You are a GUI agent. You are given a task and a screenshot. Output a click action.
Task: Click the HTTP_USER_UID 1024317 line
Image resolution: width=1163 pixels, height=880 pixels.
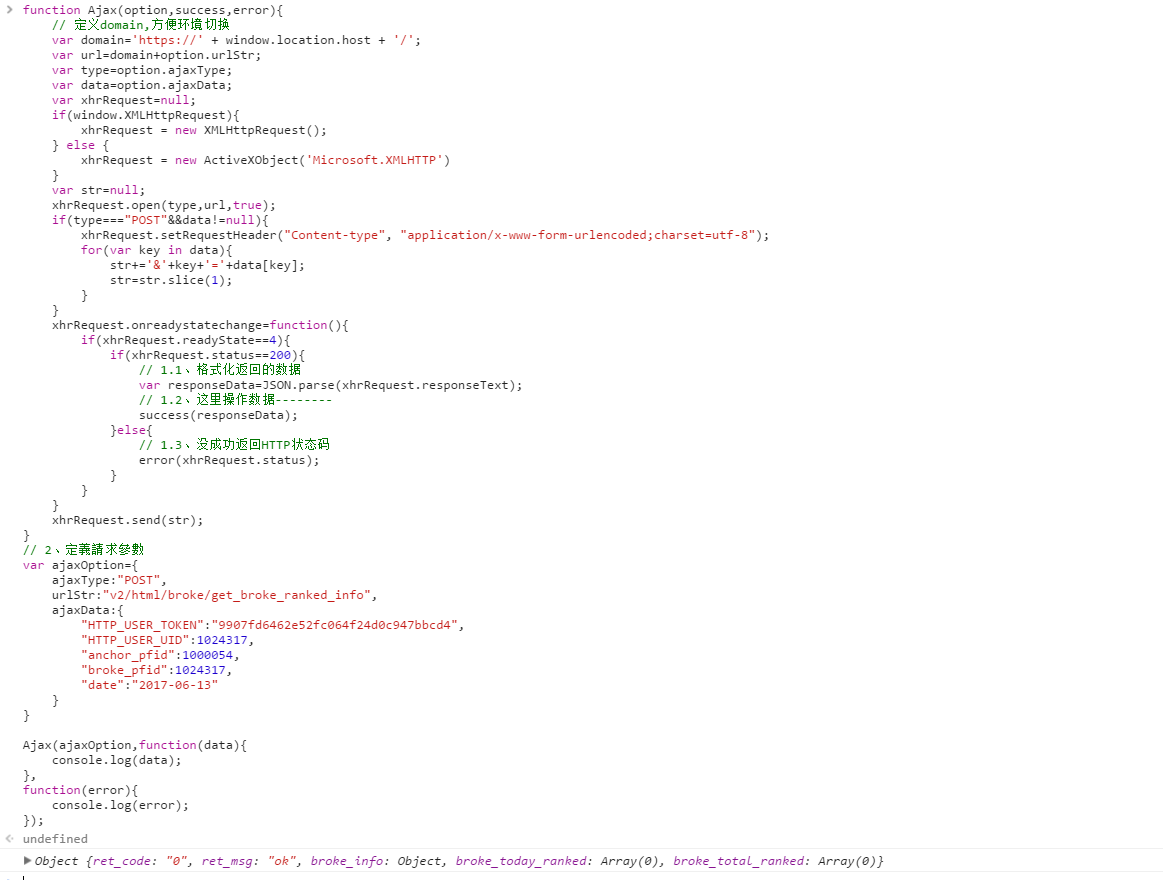pyautogui.click(x=168, y=640)
